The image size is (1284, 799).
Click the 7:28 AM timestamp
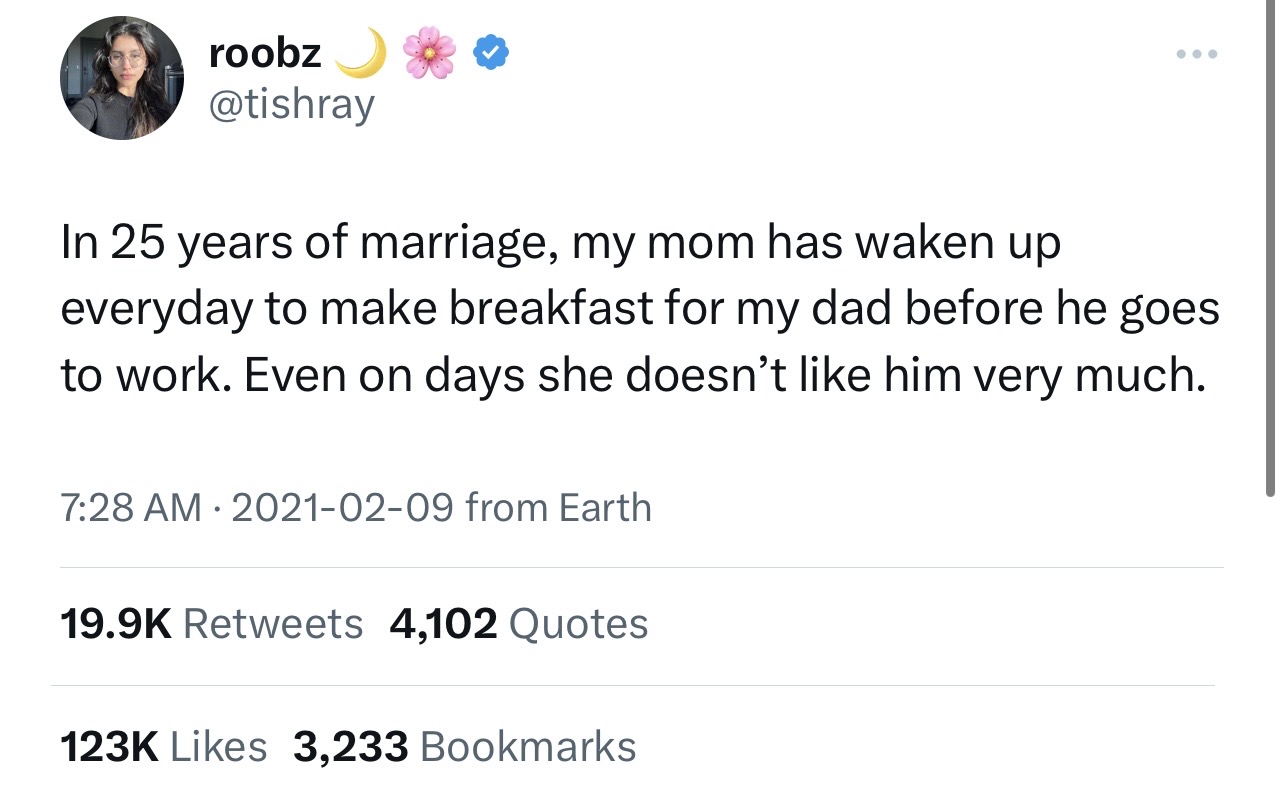coord(130,508)
